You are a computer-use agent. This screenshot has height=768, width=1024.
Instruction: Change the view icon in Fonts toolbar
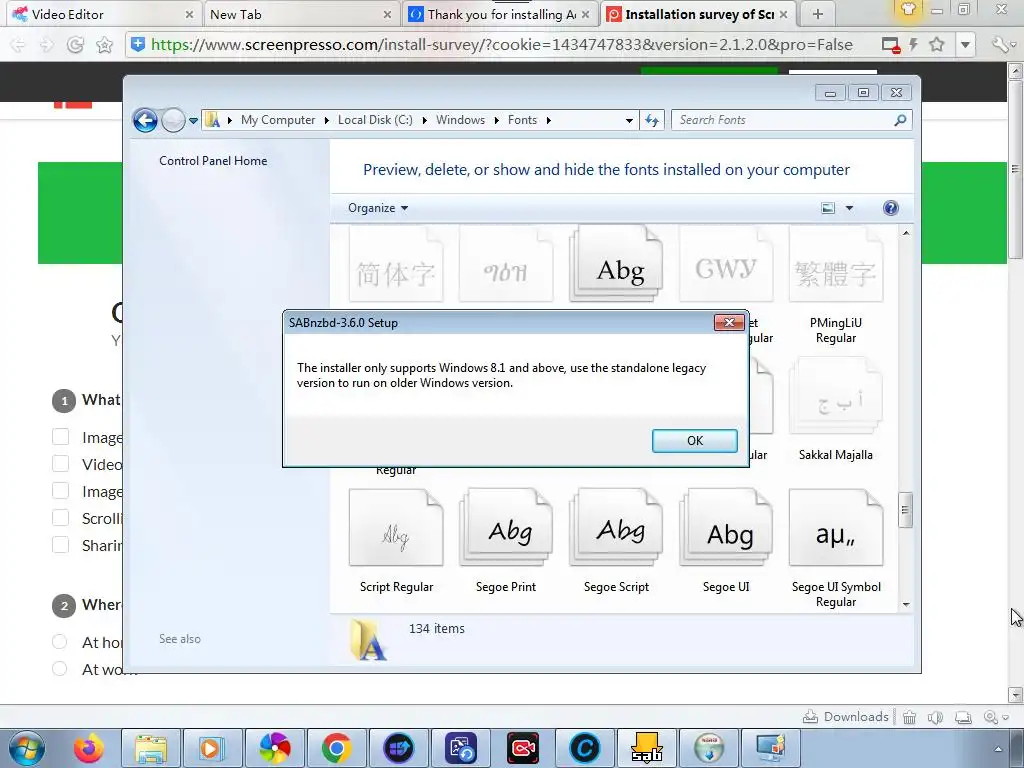(x=828, y=208)
